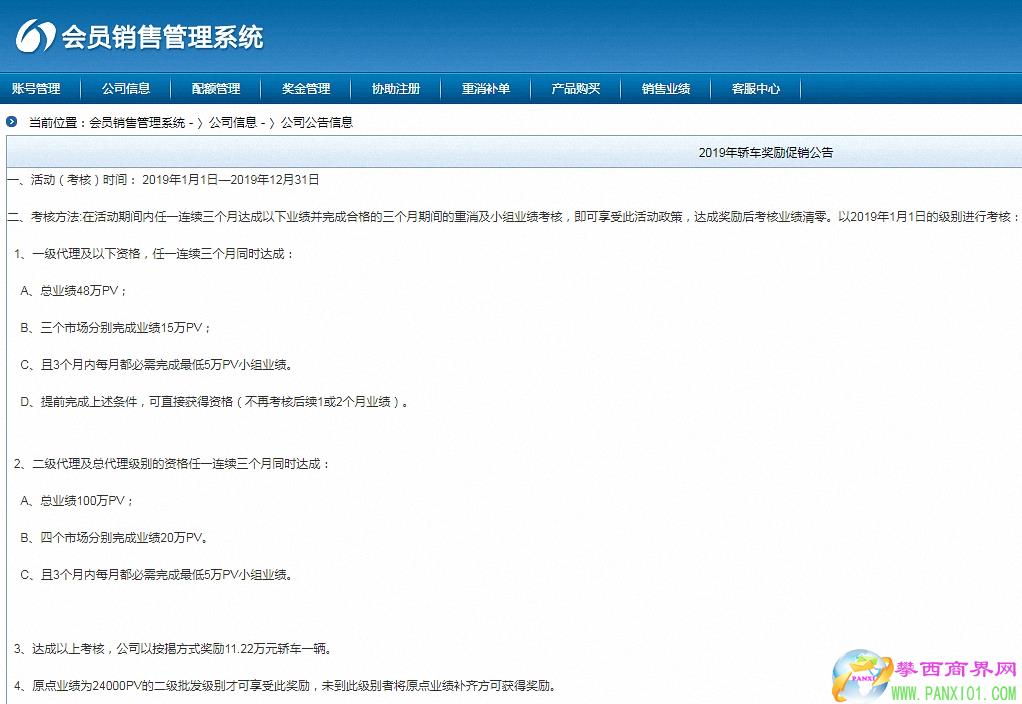Open the 协助注册 menu
This screenshot has height=704, width=1022.
coord(396,89)
